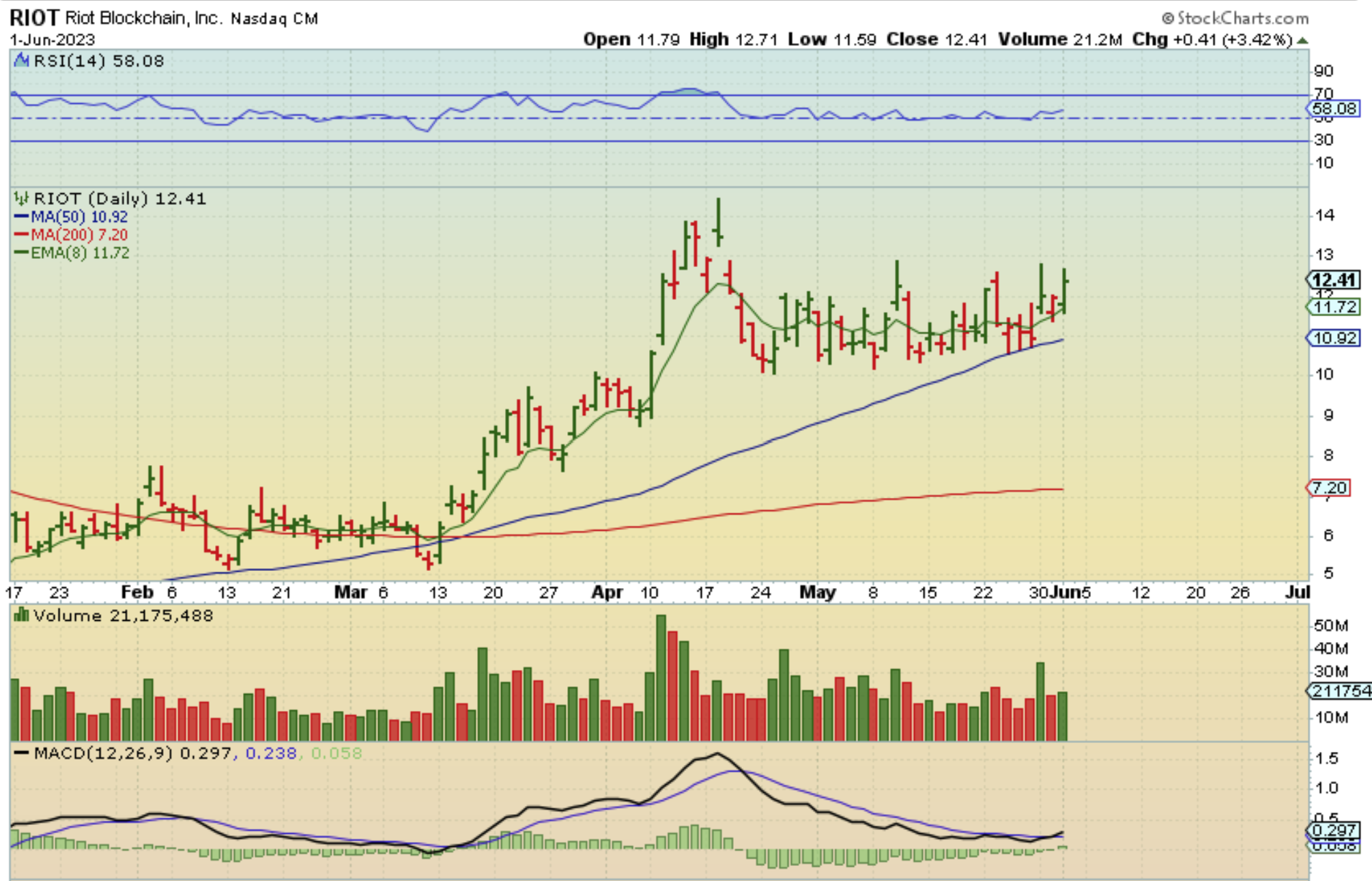The image size is (1372, 881).
Task: Click the green up-arrow beside Chg percentage
Action: (x=1302, y=40)
